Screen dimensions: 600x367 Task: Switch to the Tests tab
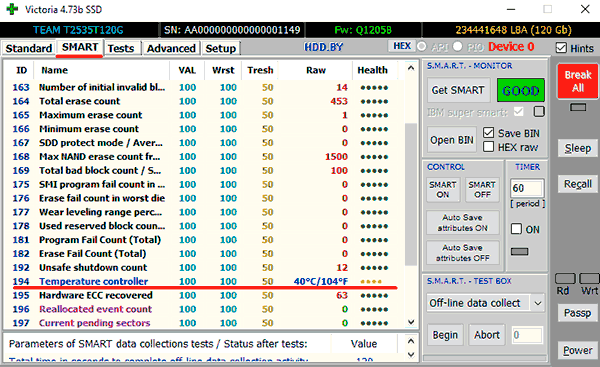[x=121, y=49]
